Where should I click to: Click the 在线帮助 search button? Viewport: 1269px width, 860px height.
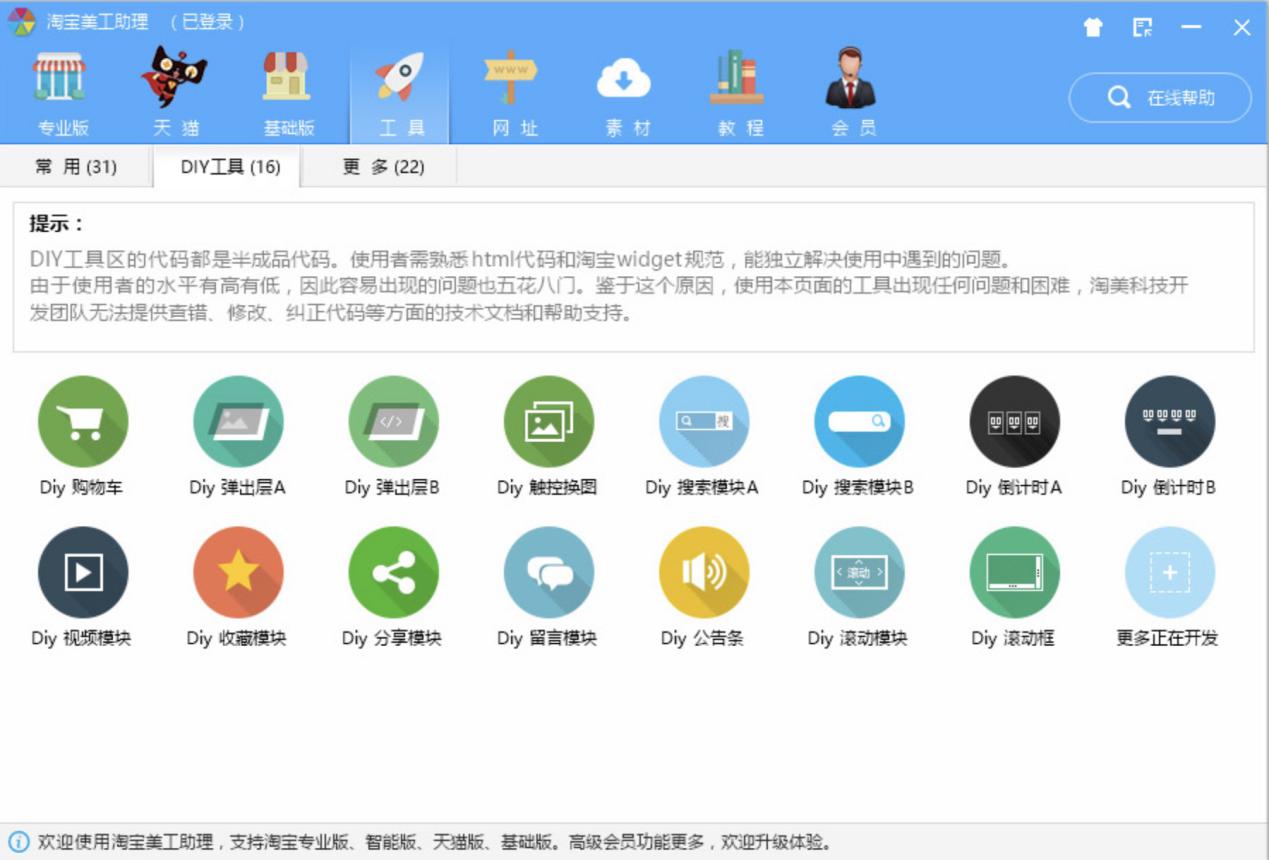[x=1160, y=97]
